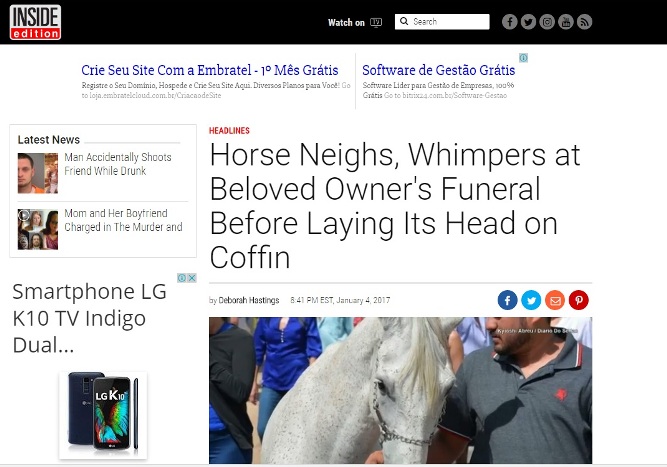Close the LG smartphone ad
Viewport: 667px width, 467px height.
tap(192, 278)
